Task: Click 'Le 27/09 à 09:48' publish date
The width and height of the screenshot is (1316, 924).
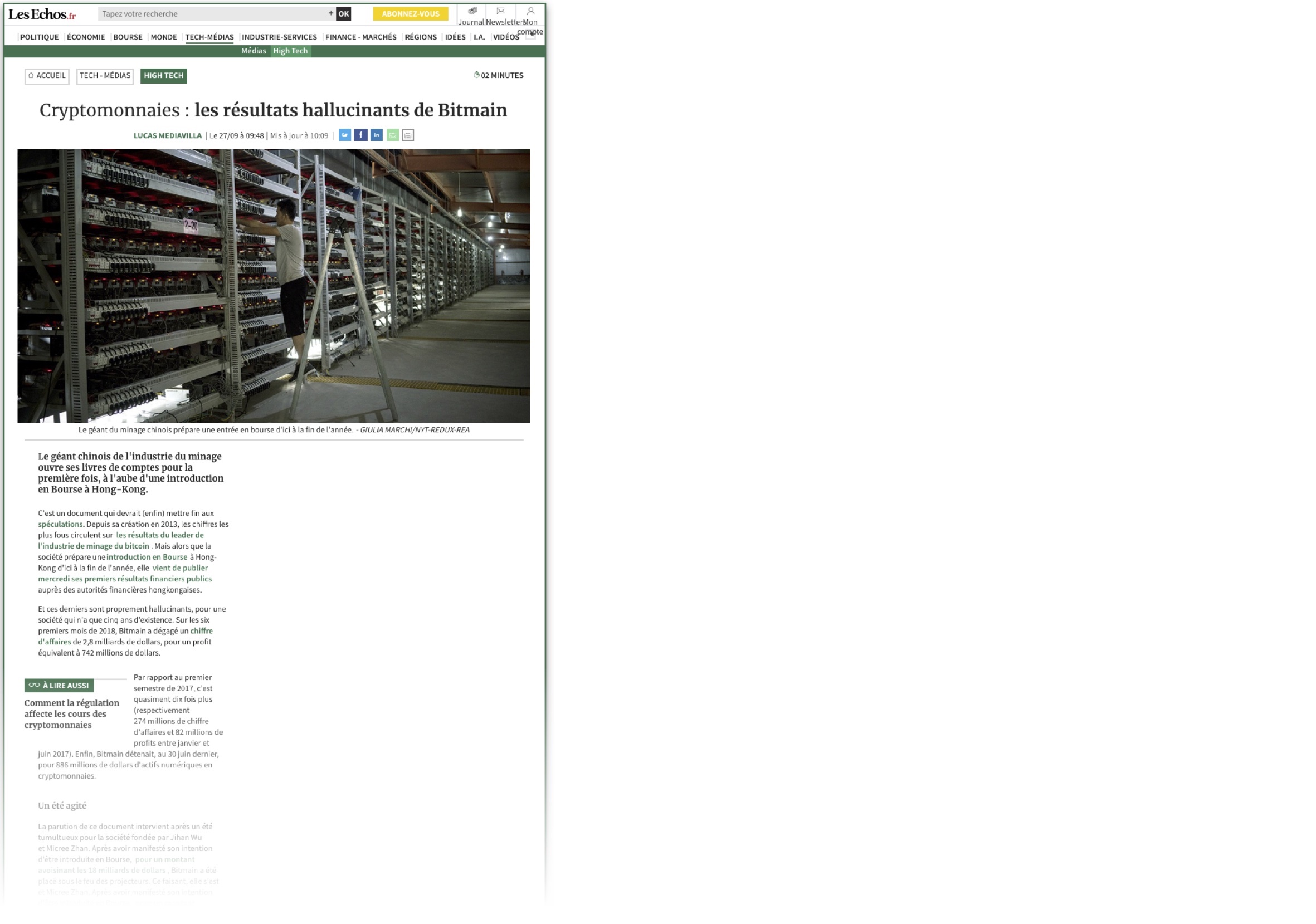Action: click(x=237, y=136)
